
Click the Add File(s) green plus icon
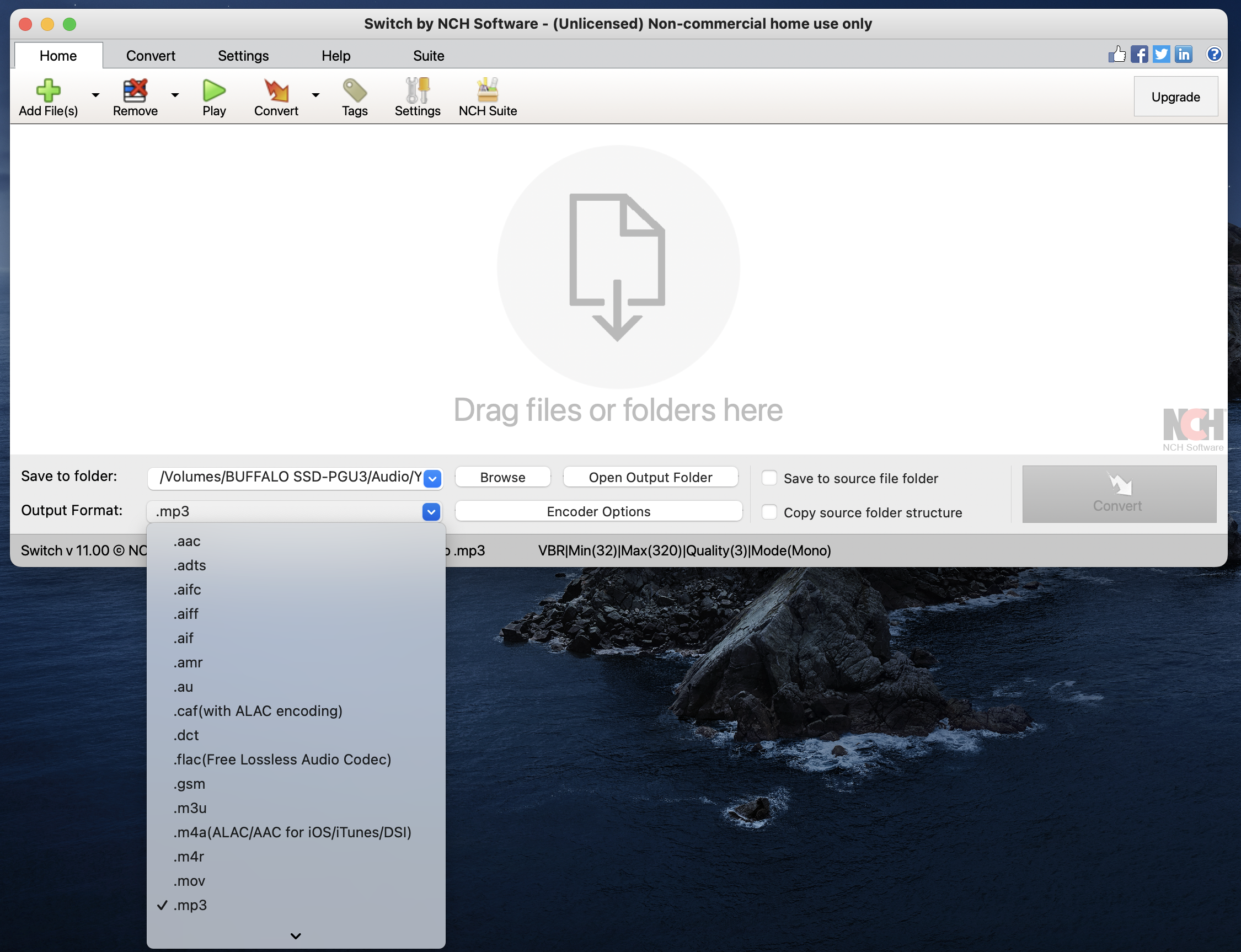[x=48, y=90]
